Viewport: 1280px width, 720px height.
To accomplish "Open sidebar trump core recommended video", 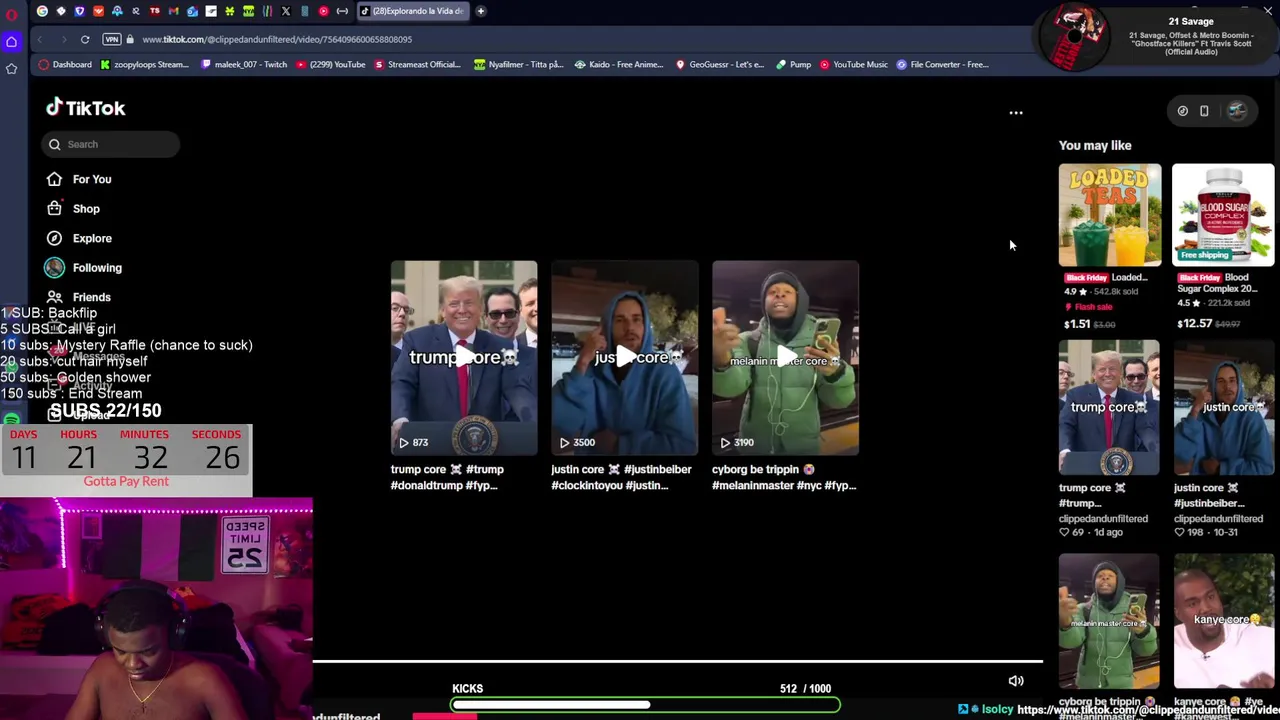I will [x=1109, y=408].
